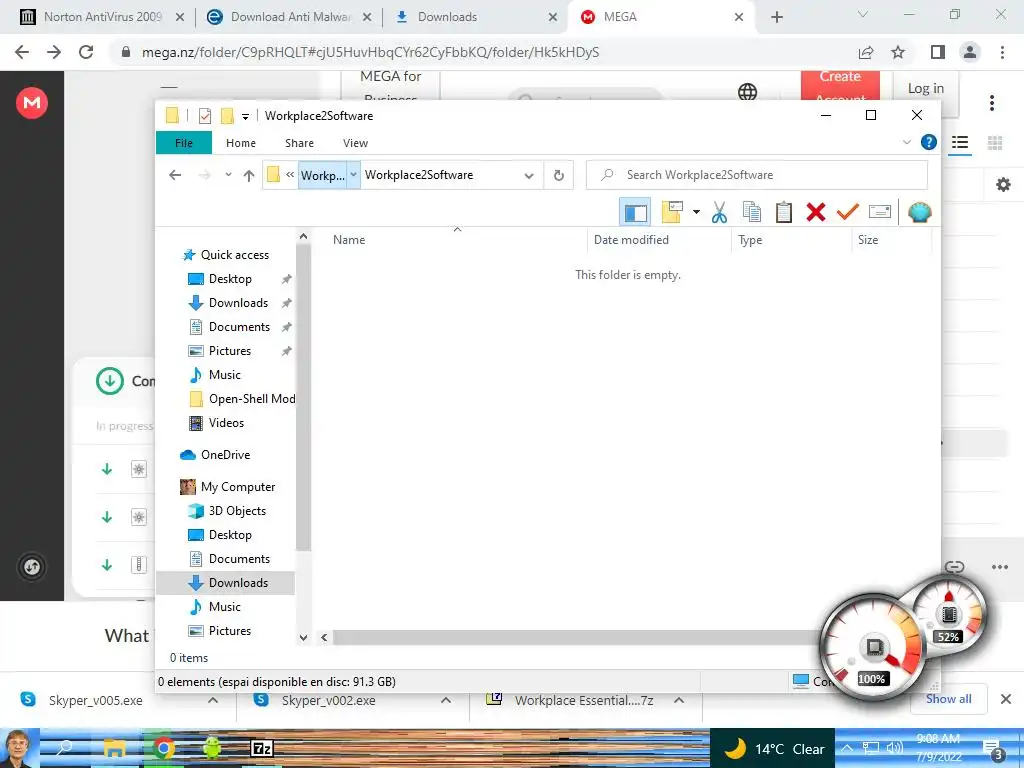Open Chrome three-dot menu
This screenshot has width=1024, height=768.
pyautogui.click(x=1002, y=52)
